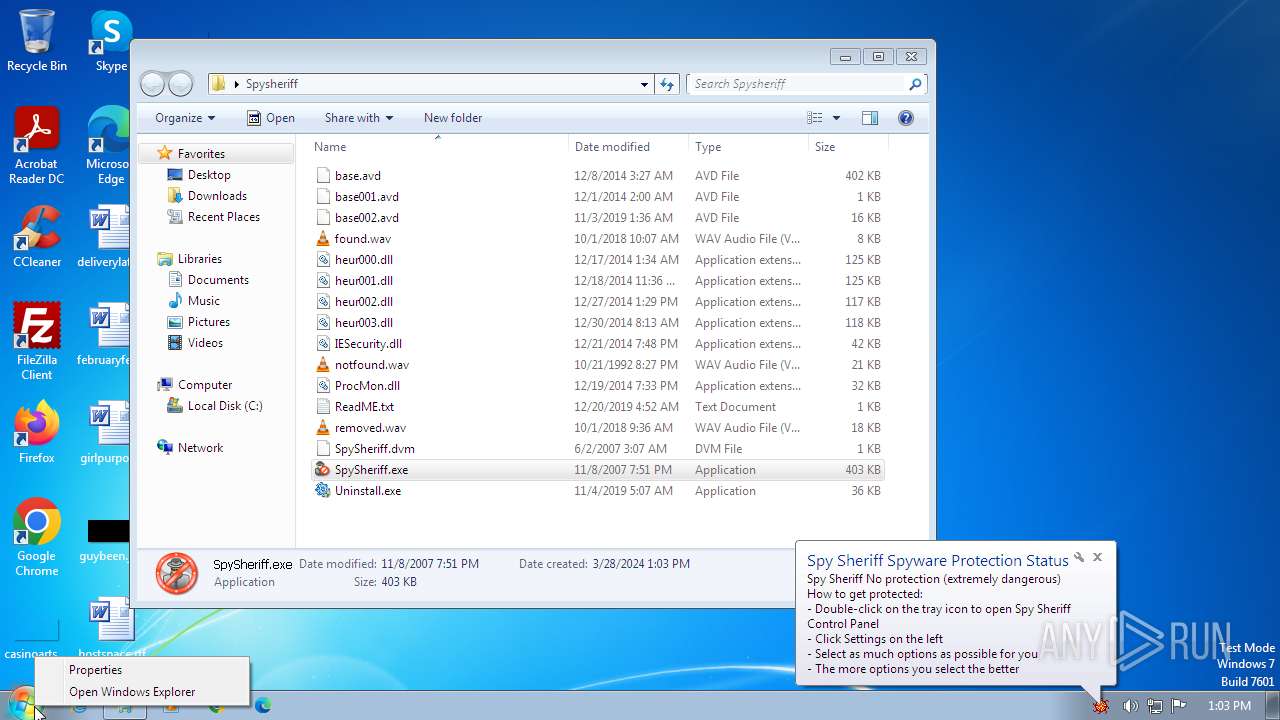This screenshot has width=1280, height=720.
Task: Click the refresh address bar button
Action: (667, 84)
